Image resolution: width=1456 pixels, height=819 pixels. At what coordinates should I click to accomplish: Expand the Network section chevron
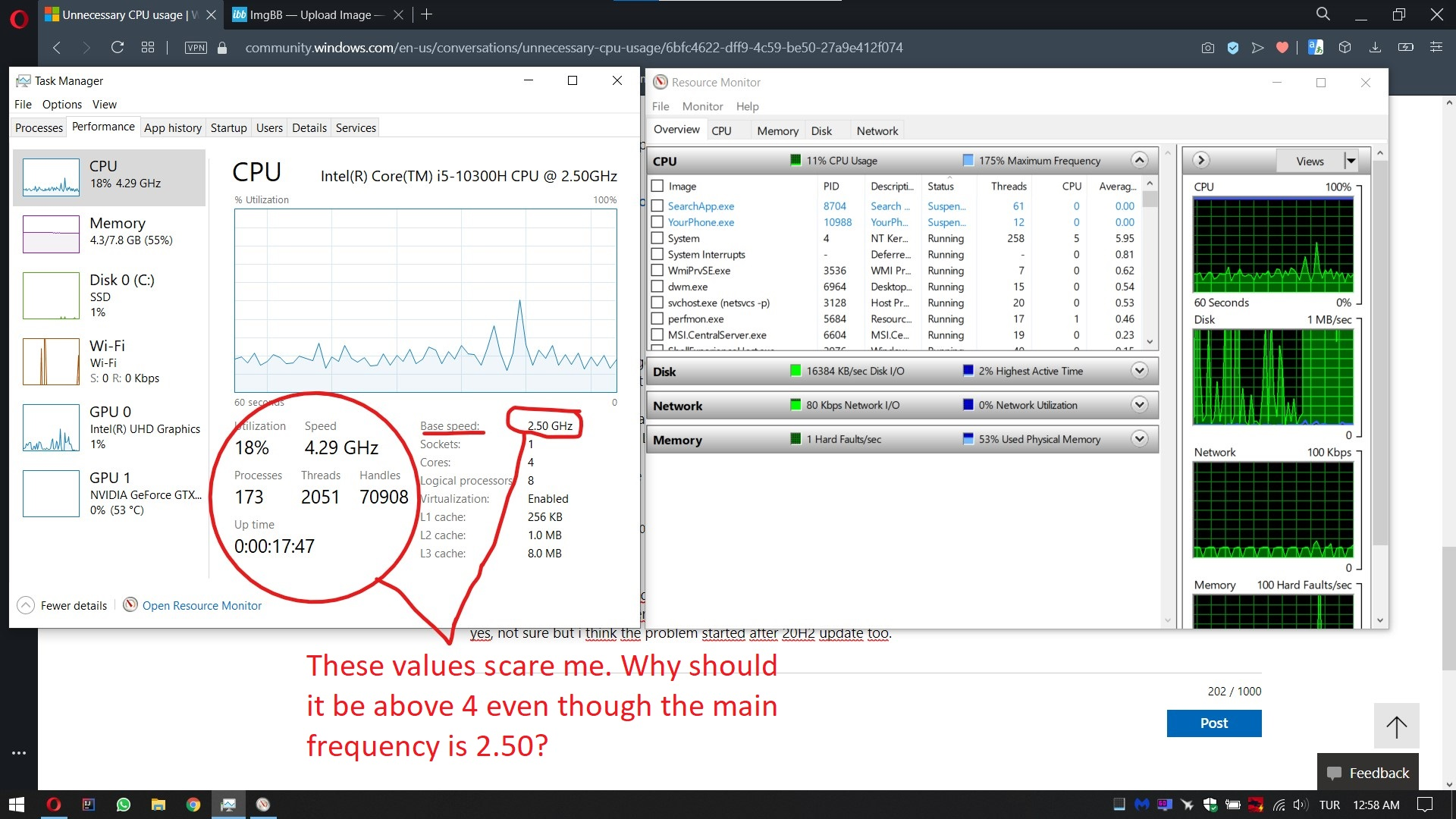[x=1139, y=404]
